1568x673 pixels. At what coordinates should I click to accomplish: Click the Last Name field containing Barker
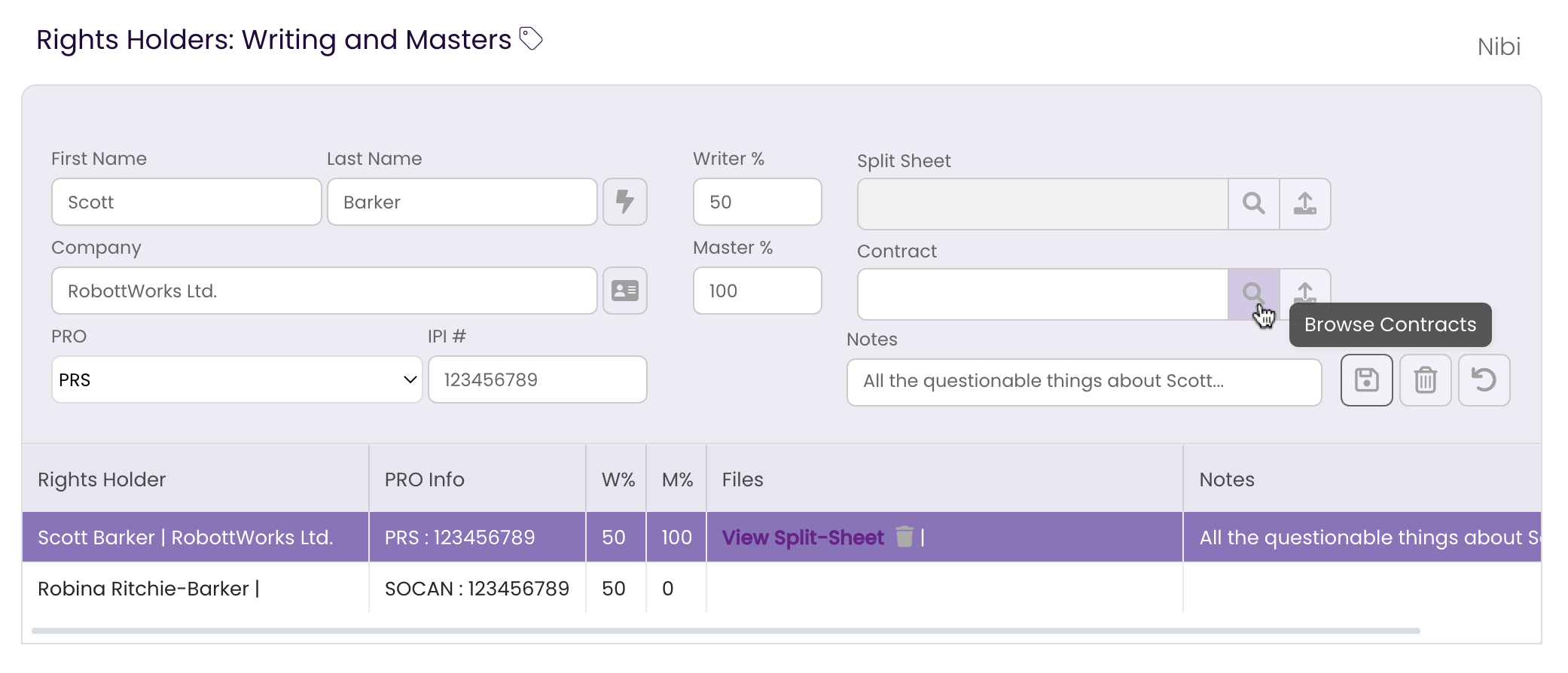click(462, 202)
